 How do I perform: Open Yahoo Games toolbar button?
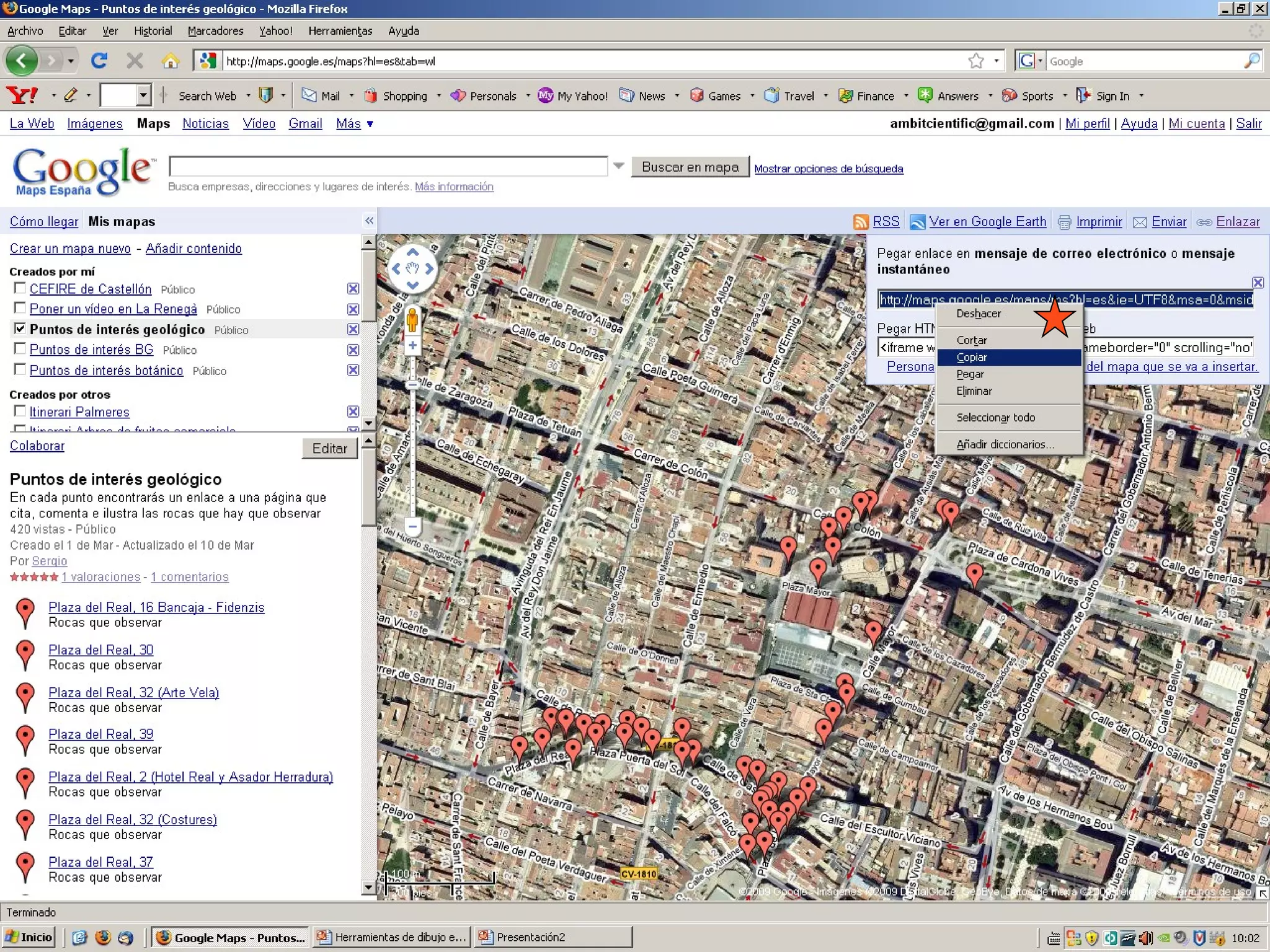[x=716, y=95]
